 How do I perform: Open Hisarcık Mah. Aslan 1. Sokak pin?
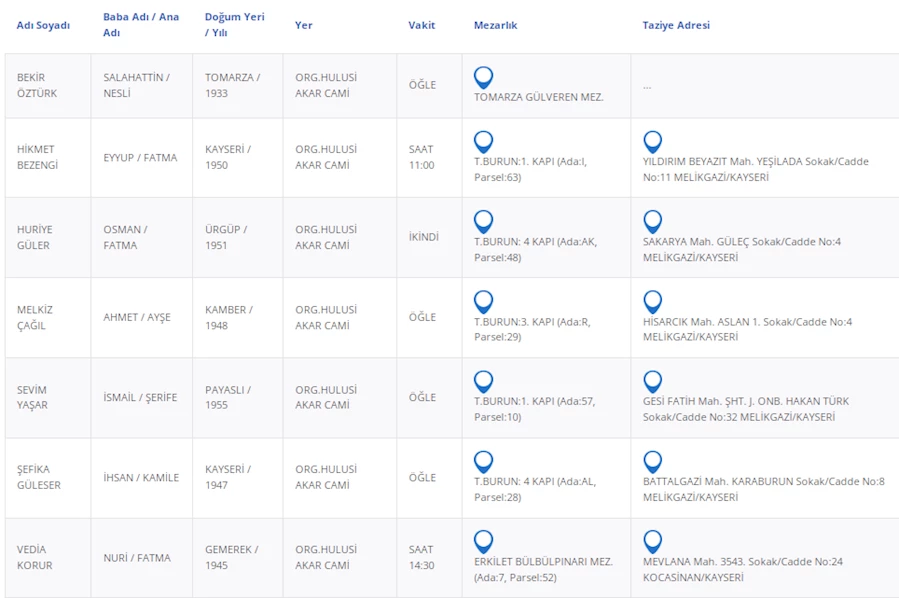tap(652, 301)
